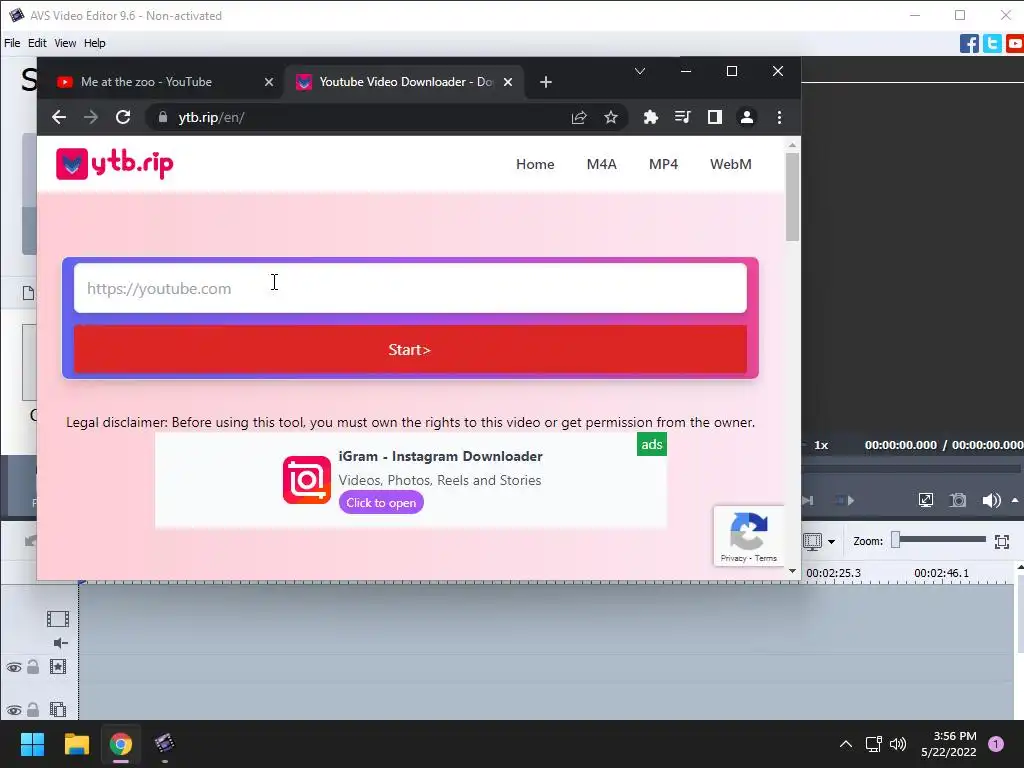Image resolution: width=1024 pixels, height=768 pixels.
Task: Open AVS Edit menu
Action: click(37, 43)
